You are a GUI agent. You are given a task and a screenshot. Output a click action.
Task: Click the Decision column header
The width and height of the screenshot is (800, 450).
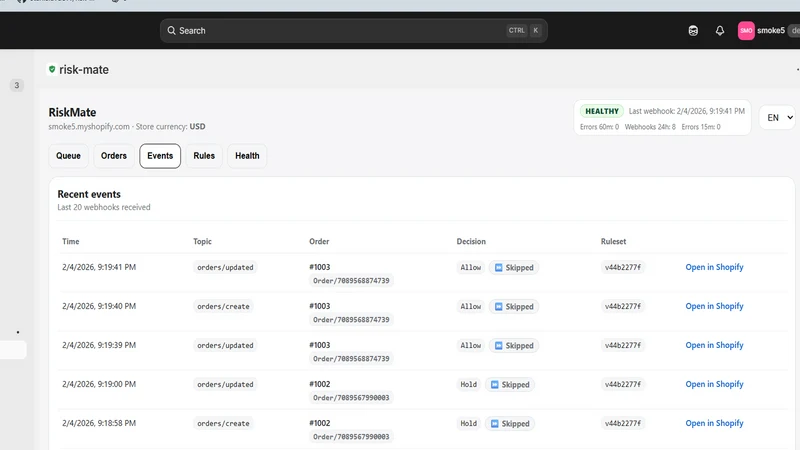pyautogui.click(x=471, y=241)
